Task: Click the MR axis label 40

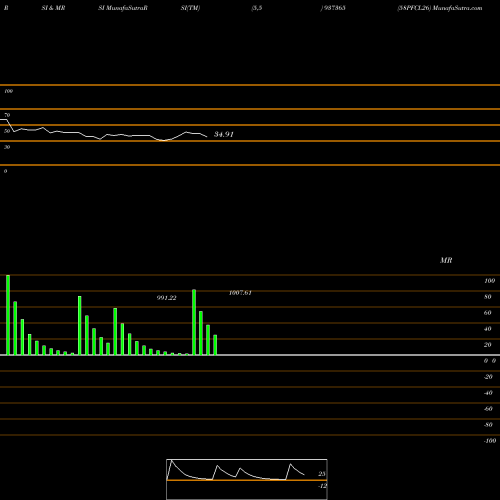Action: coord(488,329)
